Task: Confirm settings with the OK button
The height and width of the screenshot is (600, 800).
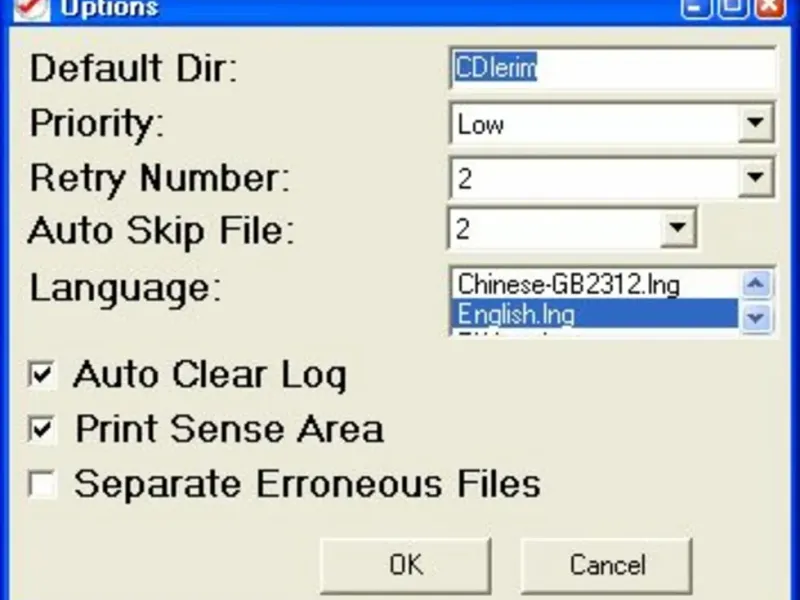Action: [406, 565]
